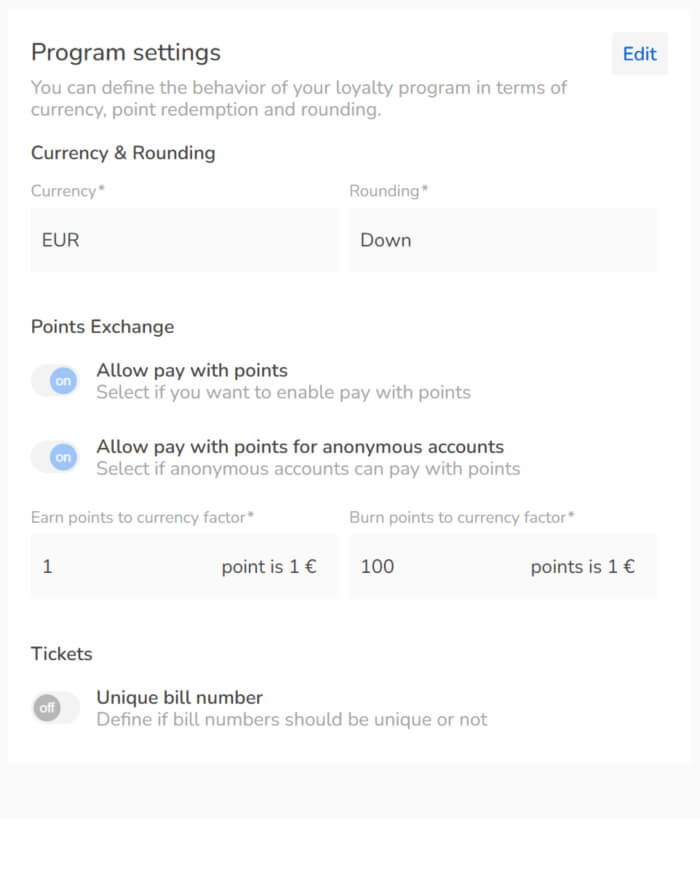Click the Earn points to currency factor field
This screenshot has width=700, height=869.
point(120,566)
